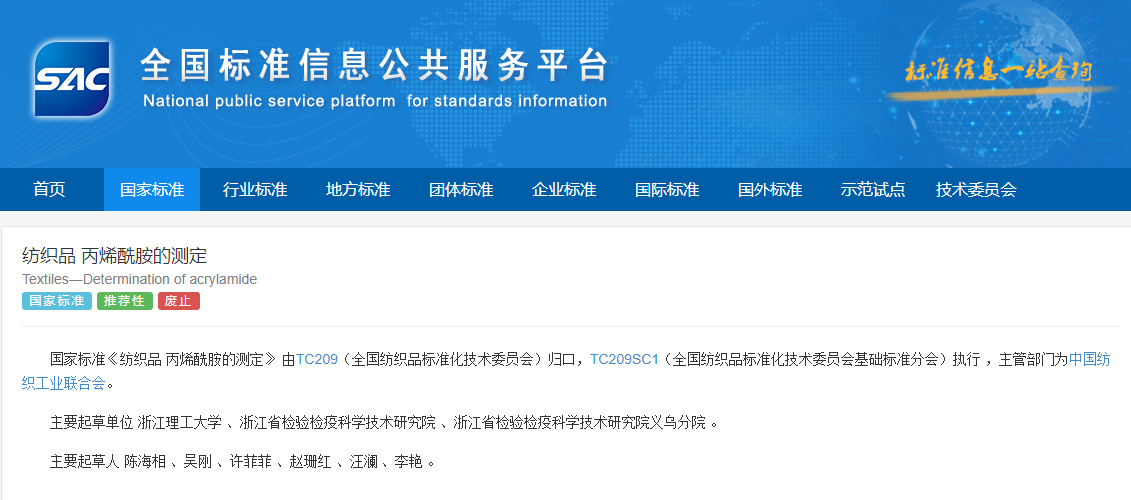Open the 首页 home menu item
This screenshot has width=1131, height=500.
point(49,190)
